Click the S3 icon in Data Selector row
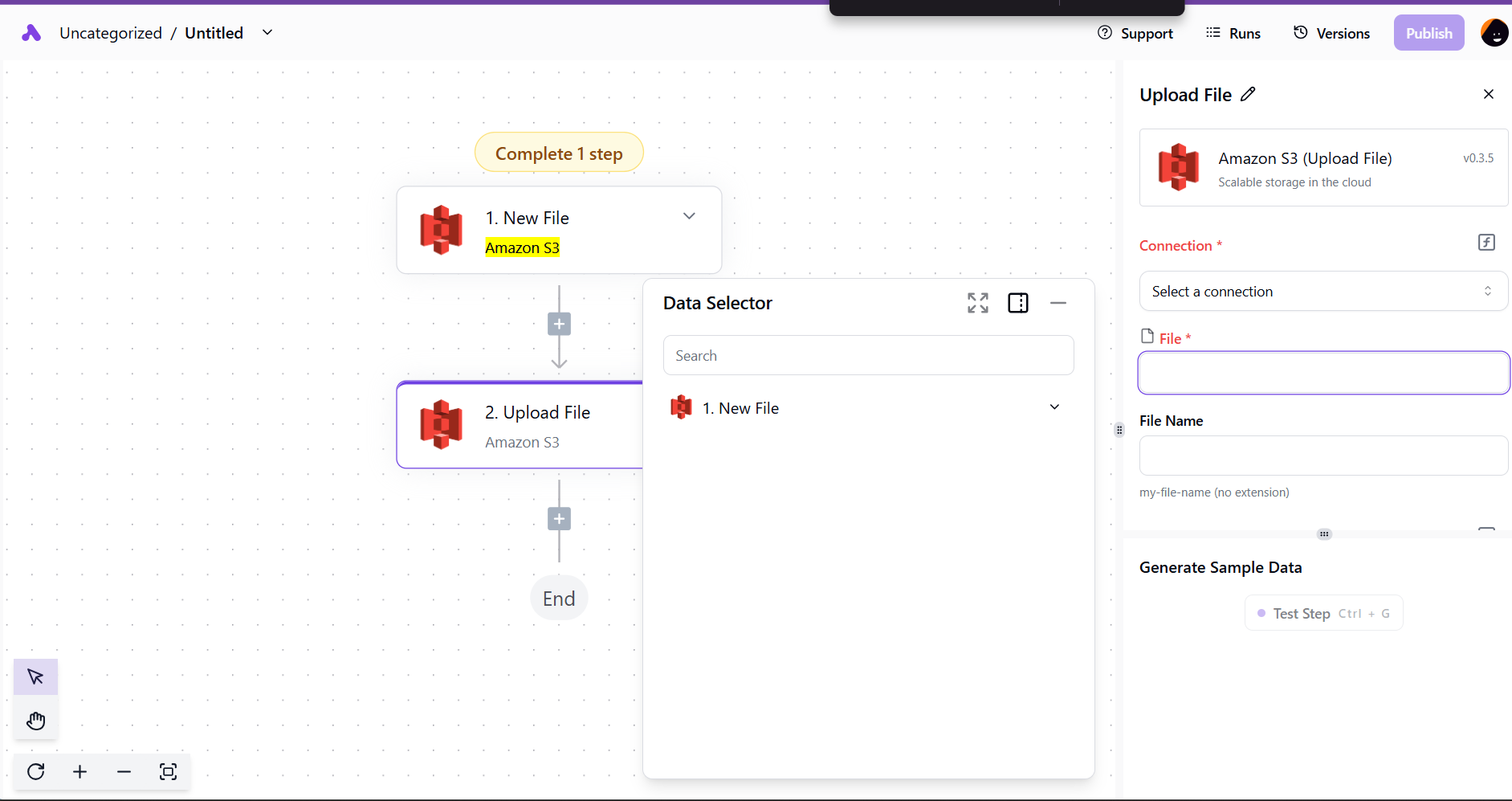This screenshot has height=801, width=1512. point(681,407)
